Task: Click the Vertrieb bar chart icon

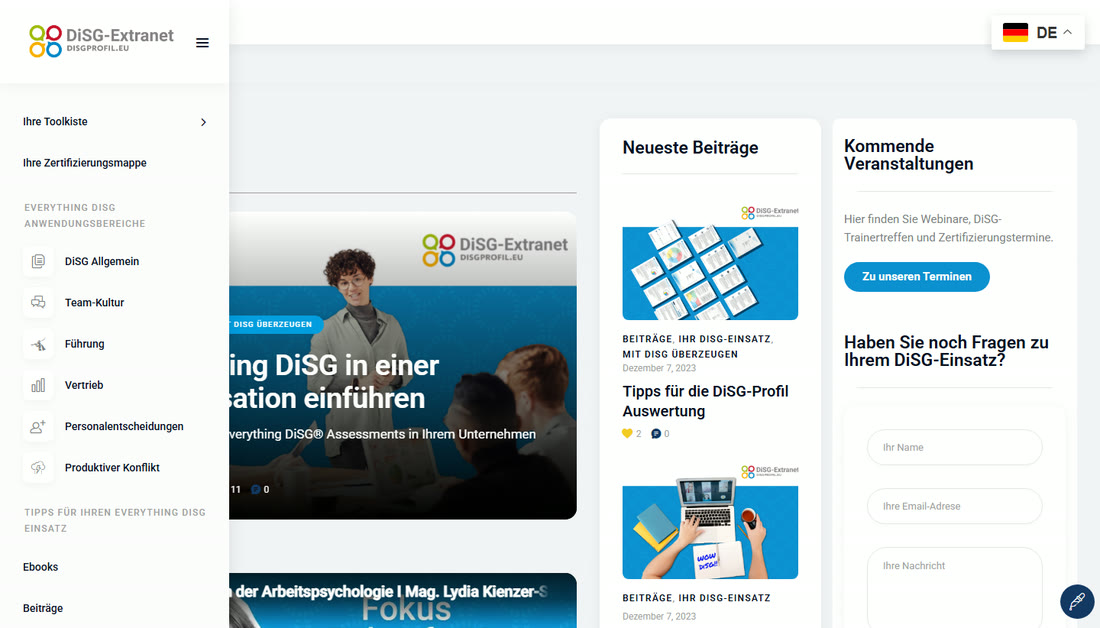Action: coord(38,385)
